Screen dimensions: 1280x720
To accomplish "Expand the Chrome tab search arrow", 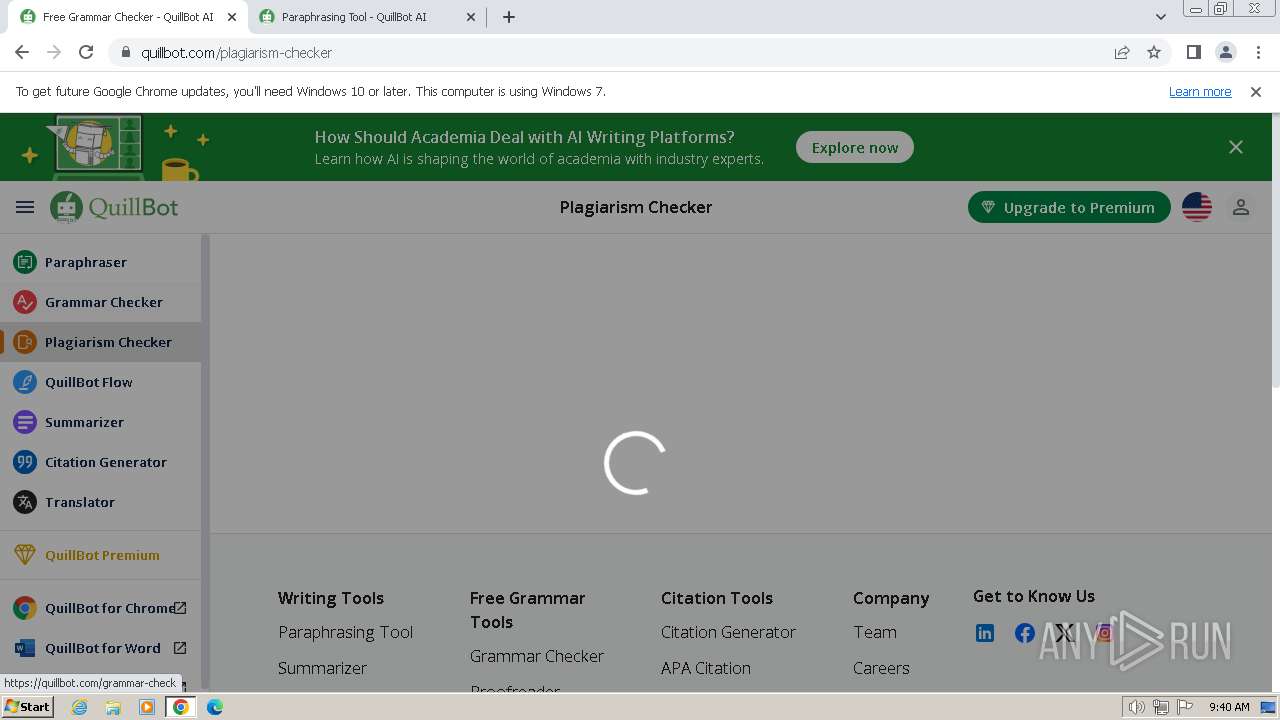I will pos(1160,16).
